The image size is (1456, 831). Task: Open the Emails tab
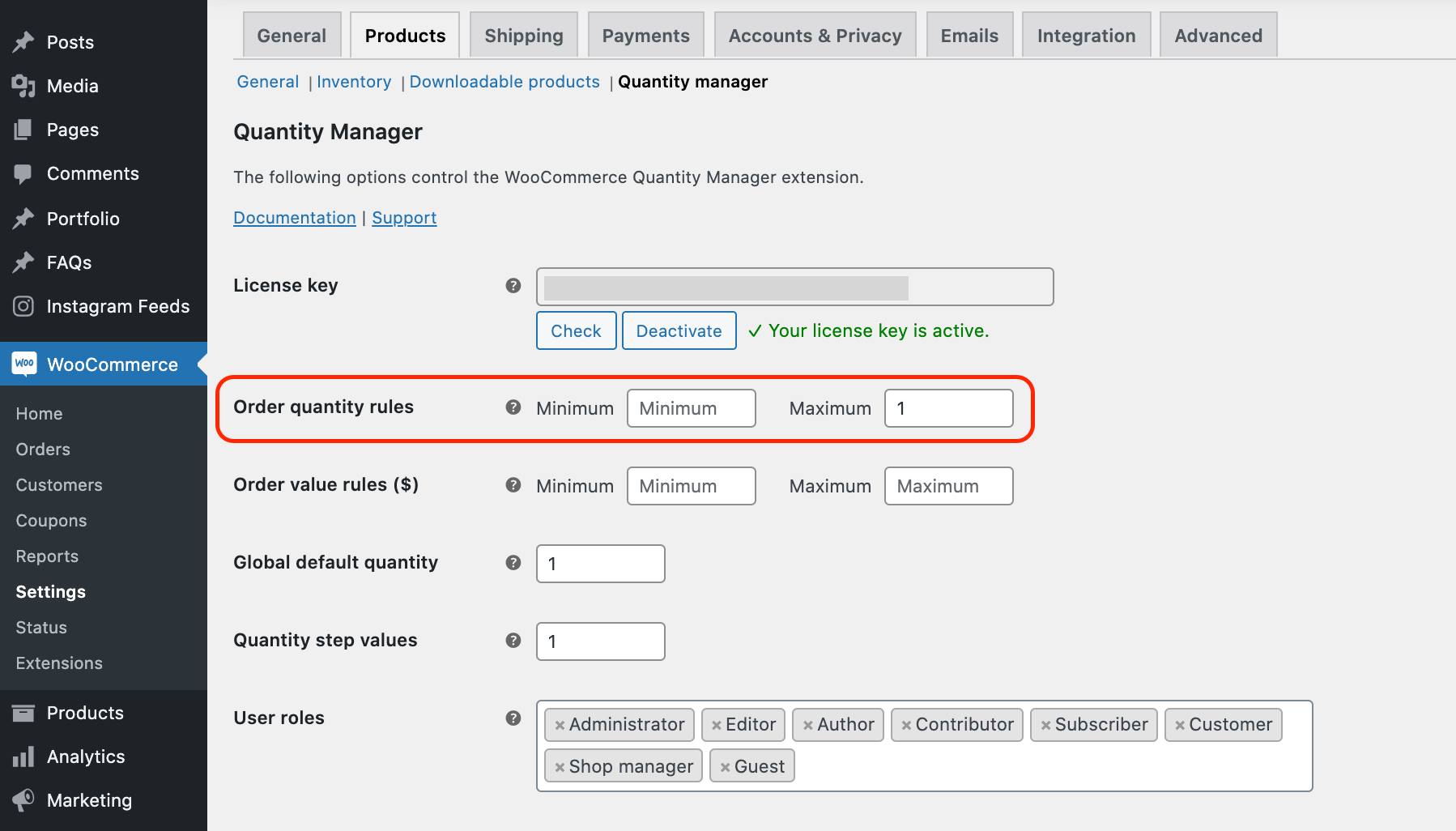(969, 35)
